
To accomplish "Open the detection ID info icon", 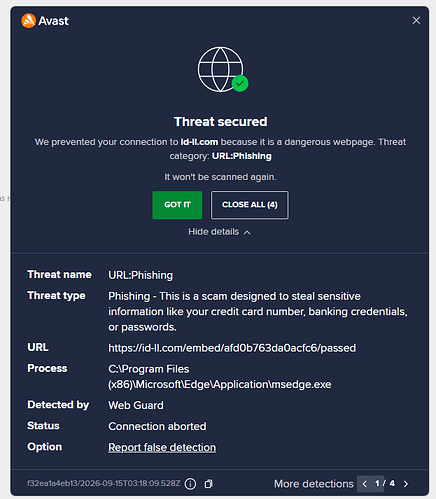I will pos(190,484).
